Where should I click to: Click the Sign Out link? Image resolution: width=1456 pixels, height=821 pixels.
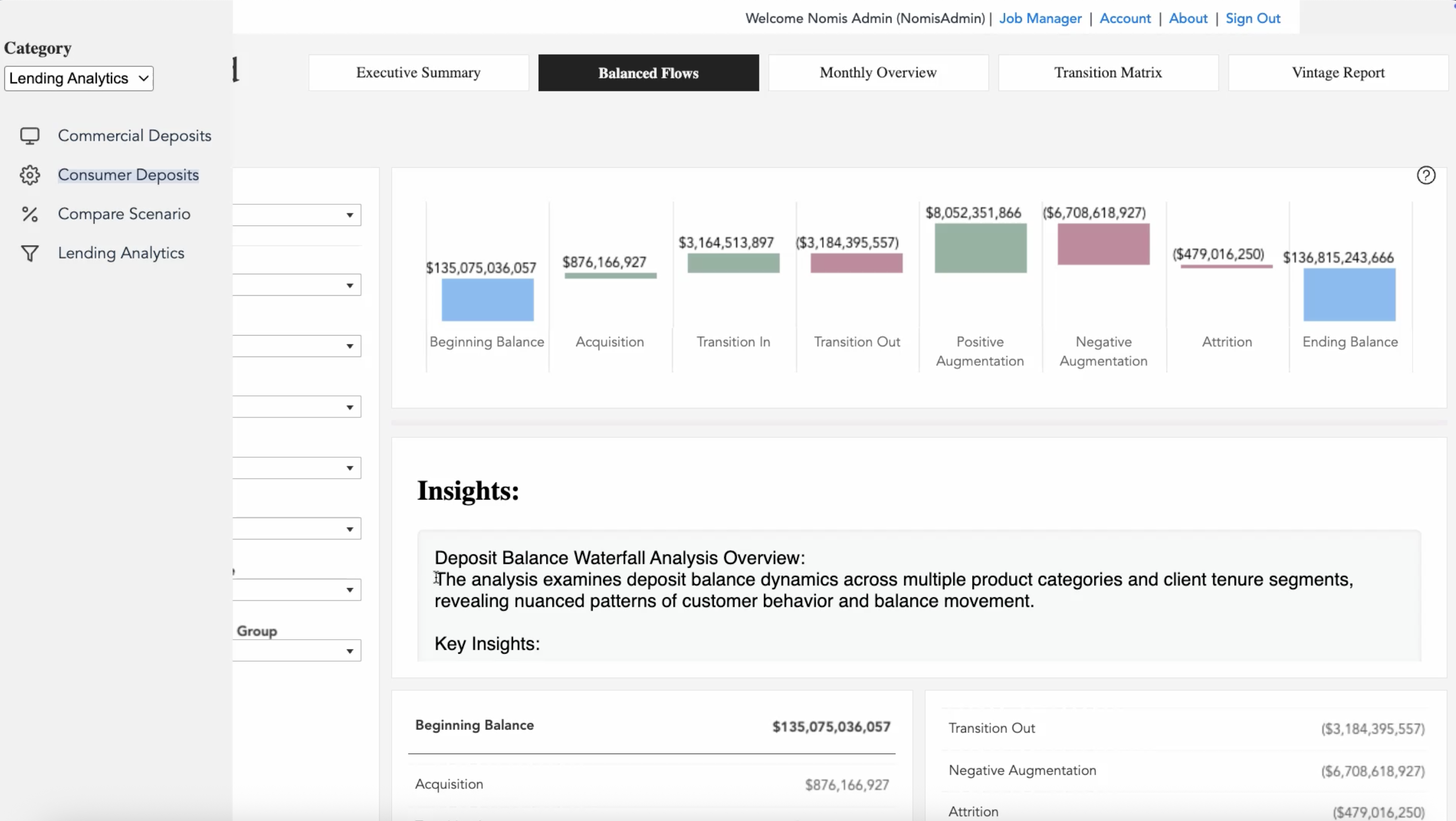1253,18
